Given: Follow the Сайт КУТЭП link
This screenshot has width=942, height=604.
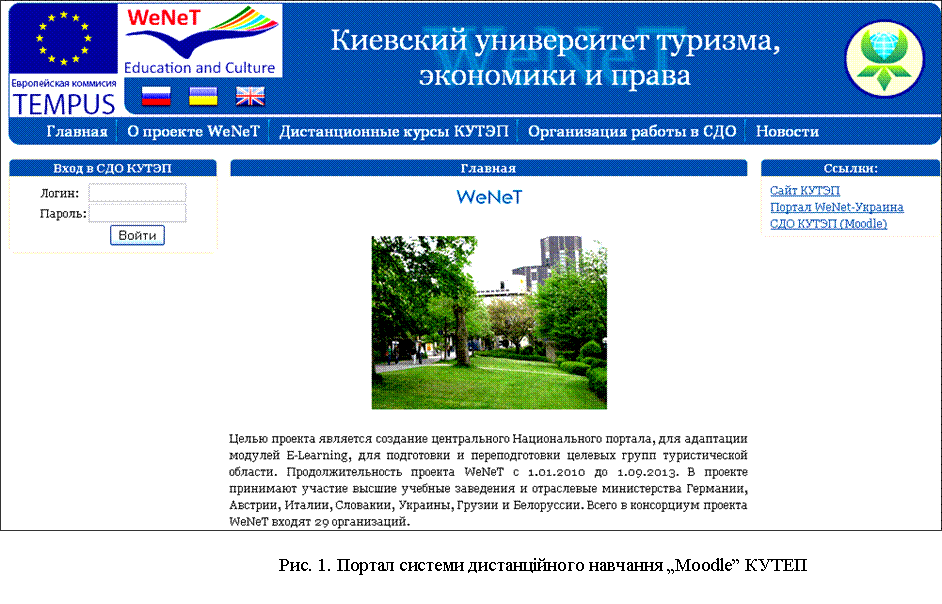Looking at the screenshot, I should coord(805,191).
